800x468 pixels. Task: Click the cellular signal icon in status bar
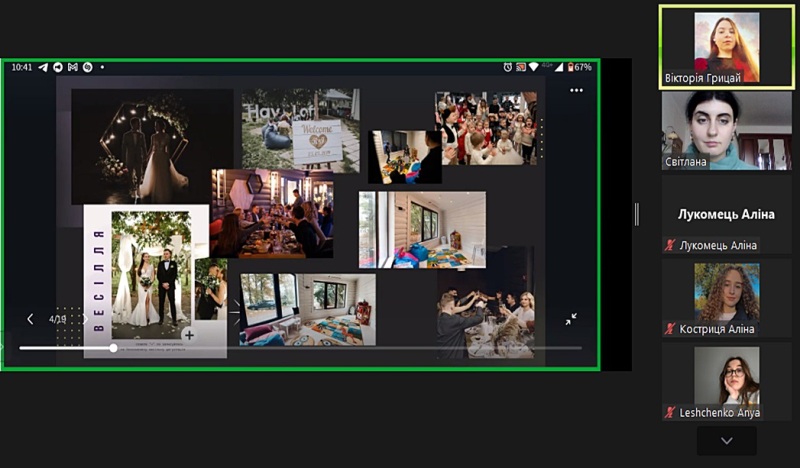click(559, 67)
